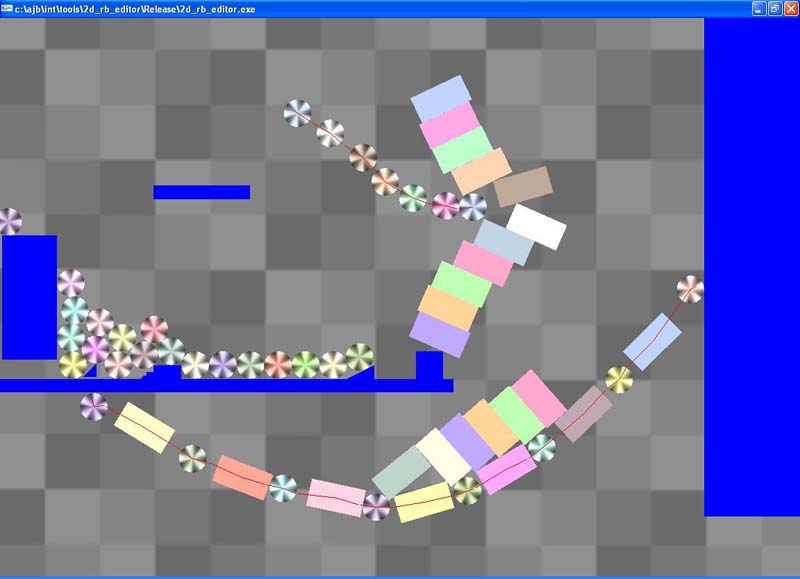Select the first ball of the upper chain
The image size is (800, 579).
click(x=297, y=113)
